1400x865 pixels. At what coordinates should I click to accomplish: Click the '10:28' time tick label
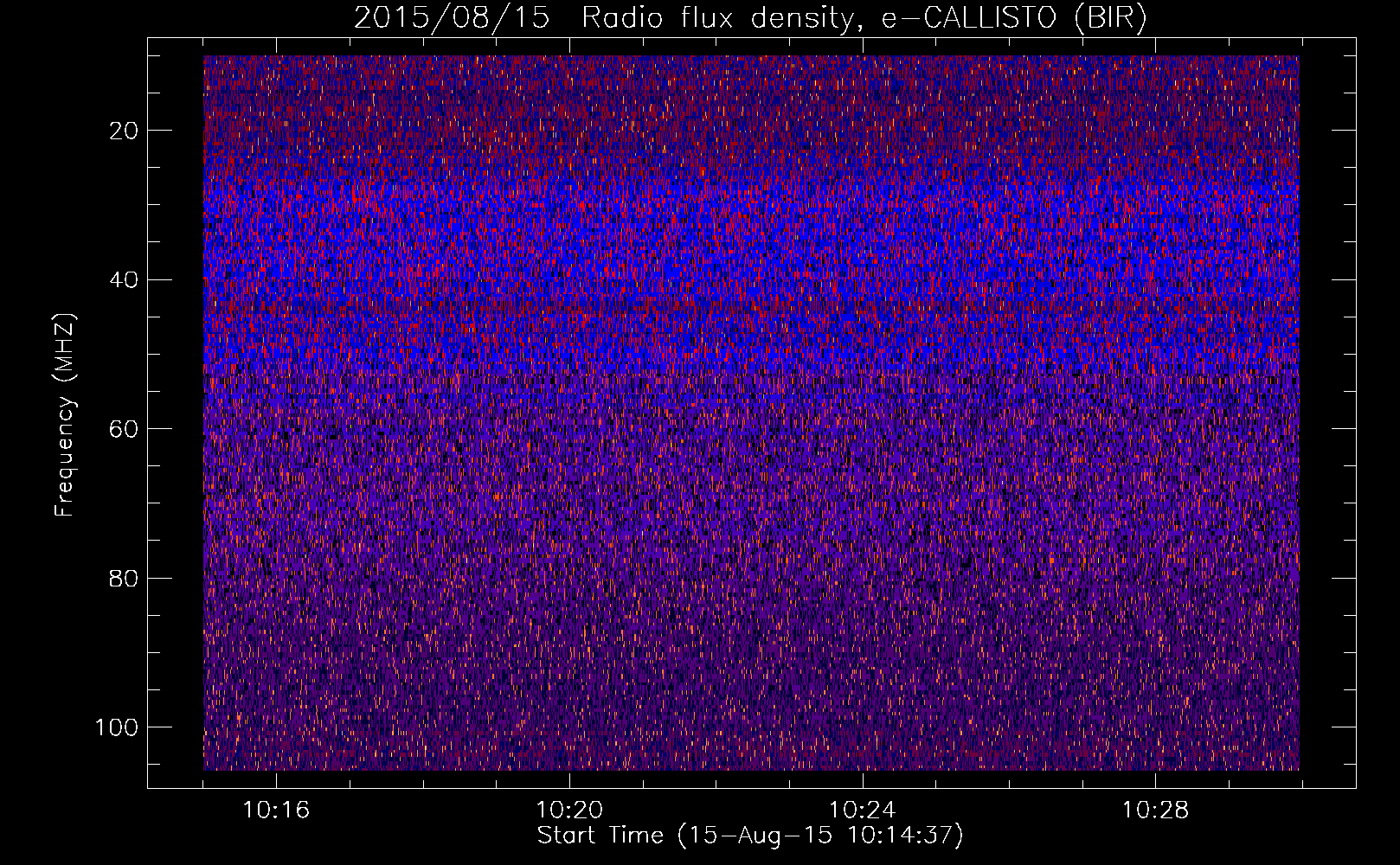[1156, 811]
